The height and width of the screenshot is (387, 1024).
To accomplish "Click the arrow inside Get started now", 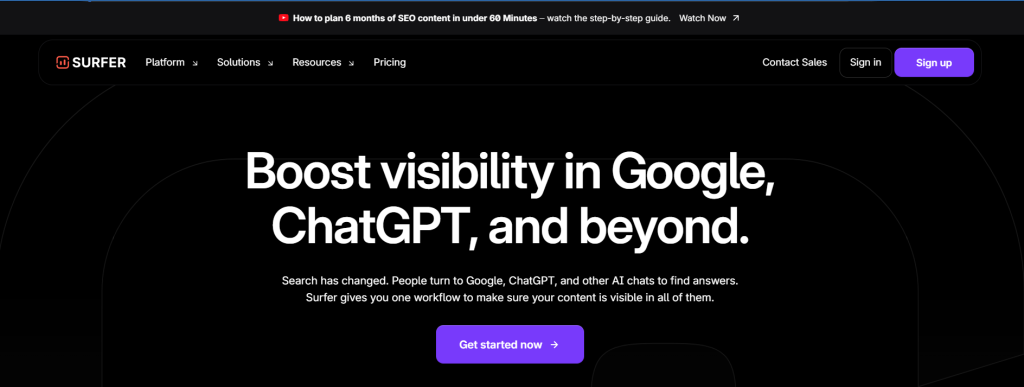I will 554,345.
